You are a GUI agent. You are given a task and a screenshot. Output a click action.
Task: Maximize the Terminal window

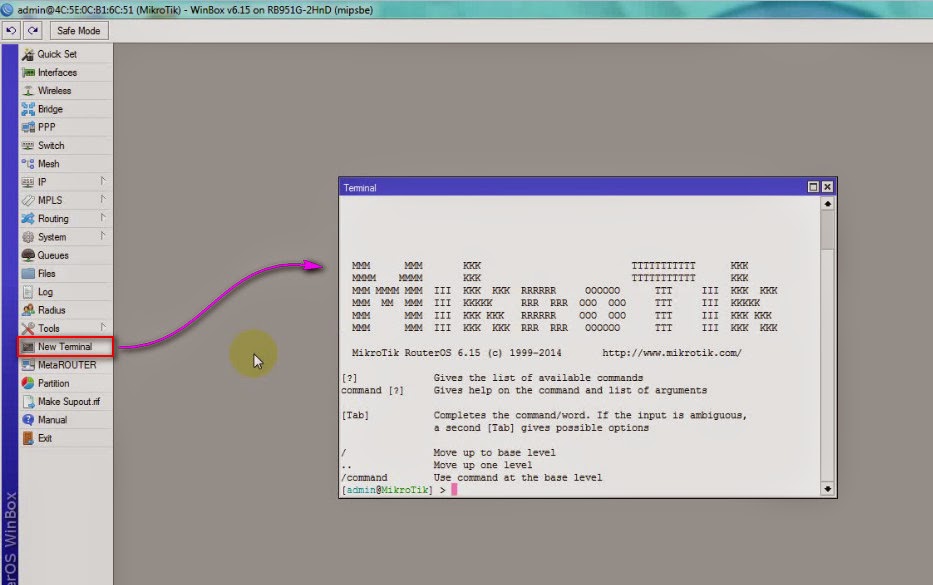(x=813, y=187)
